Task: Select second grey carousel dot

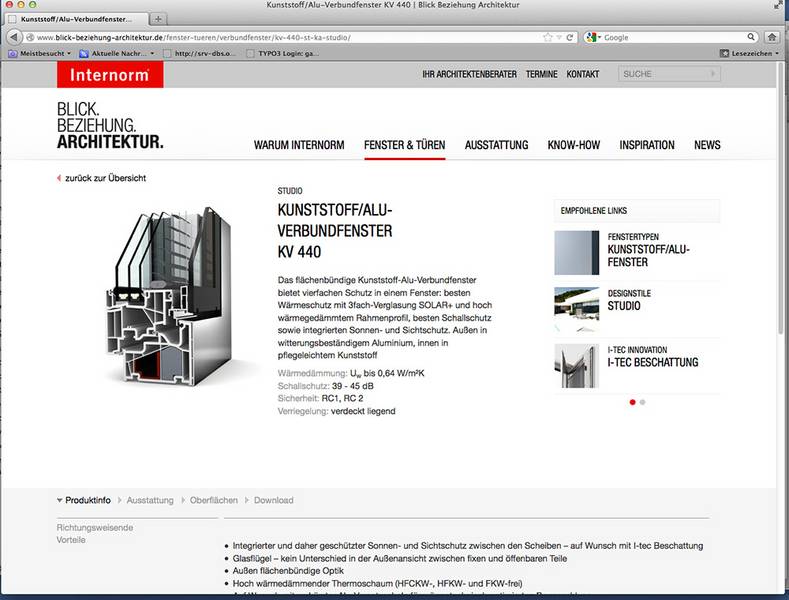Action: coord(643,402)
